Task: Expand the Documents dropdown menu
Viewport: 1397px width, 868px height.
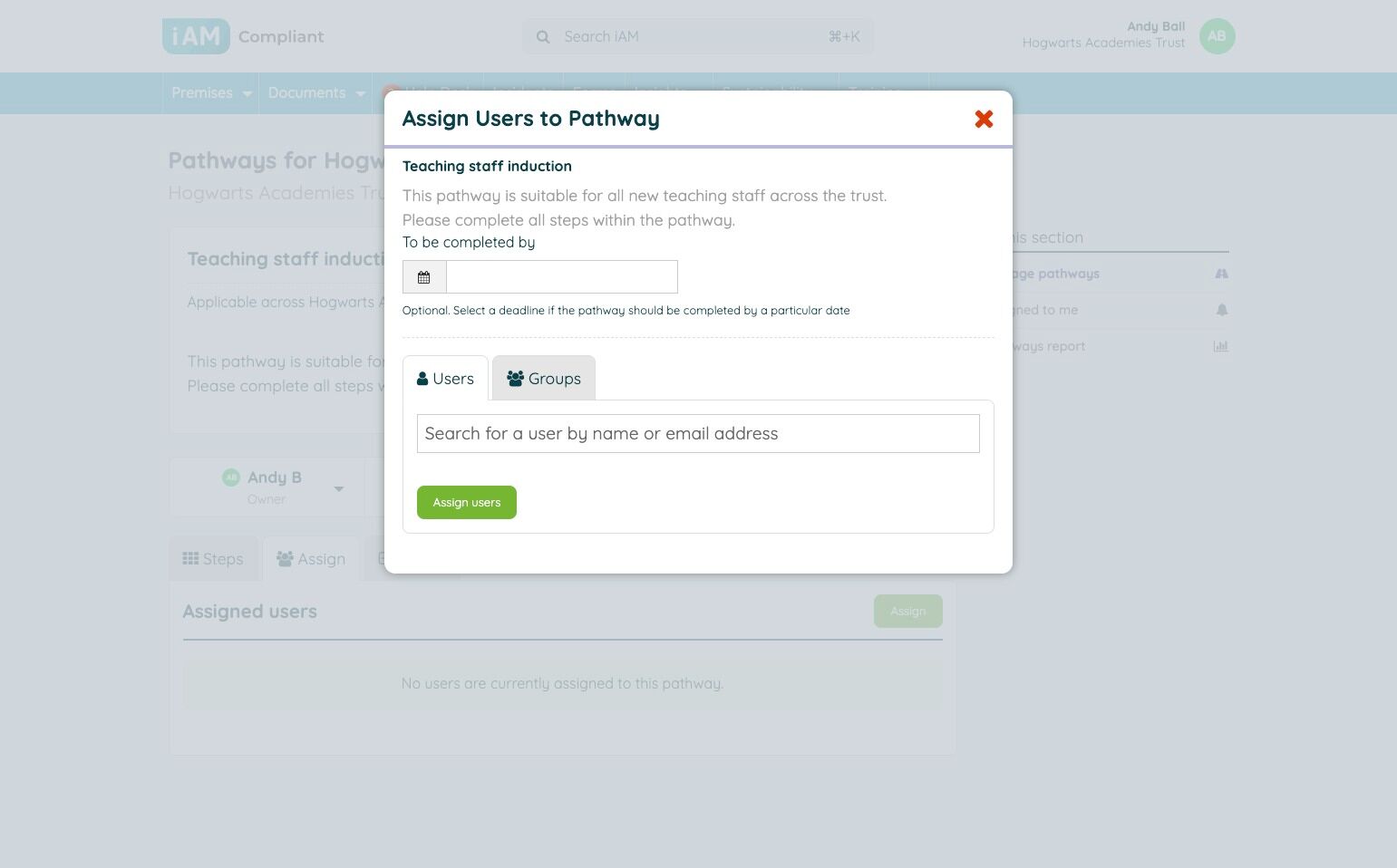Action: pos(315,93)
